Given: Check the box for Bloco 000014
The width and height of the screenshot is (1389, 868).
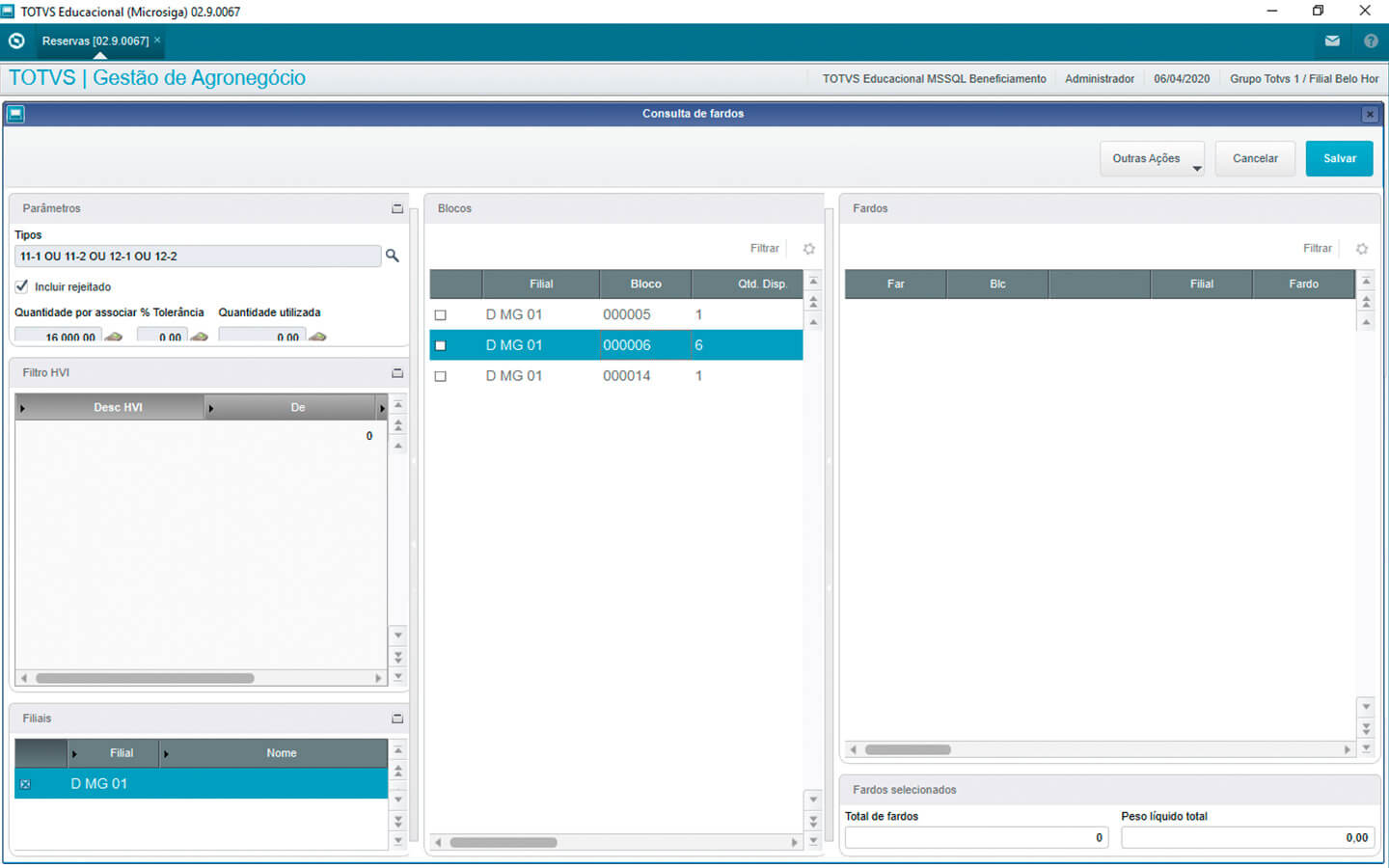Looking at the screenshot, I should [441, 376].
